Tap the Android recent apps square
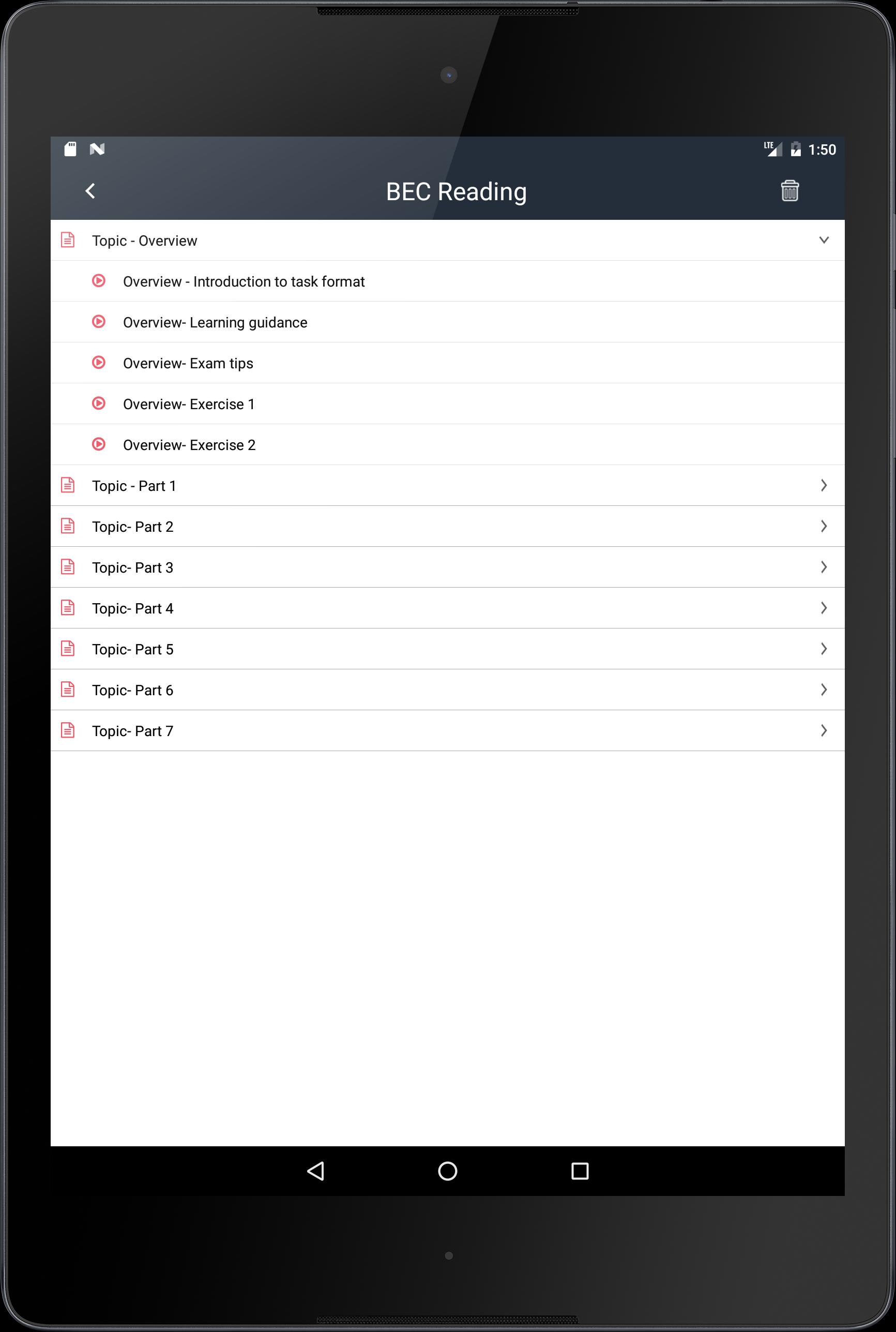 click(580, 1171)
